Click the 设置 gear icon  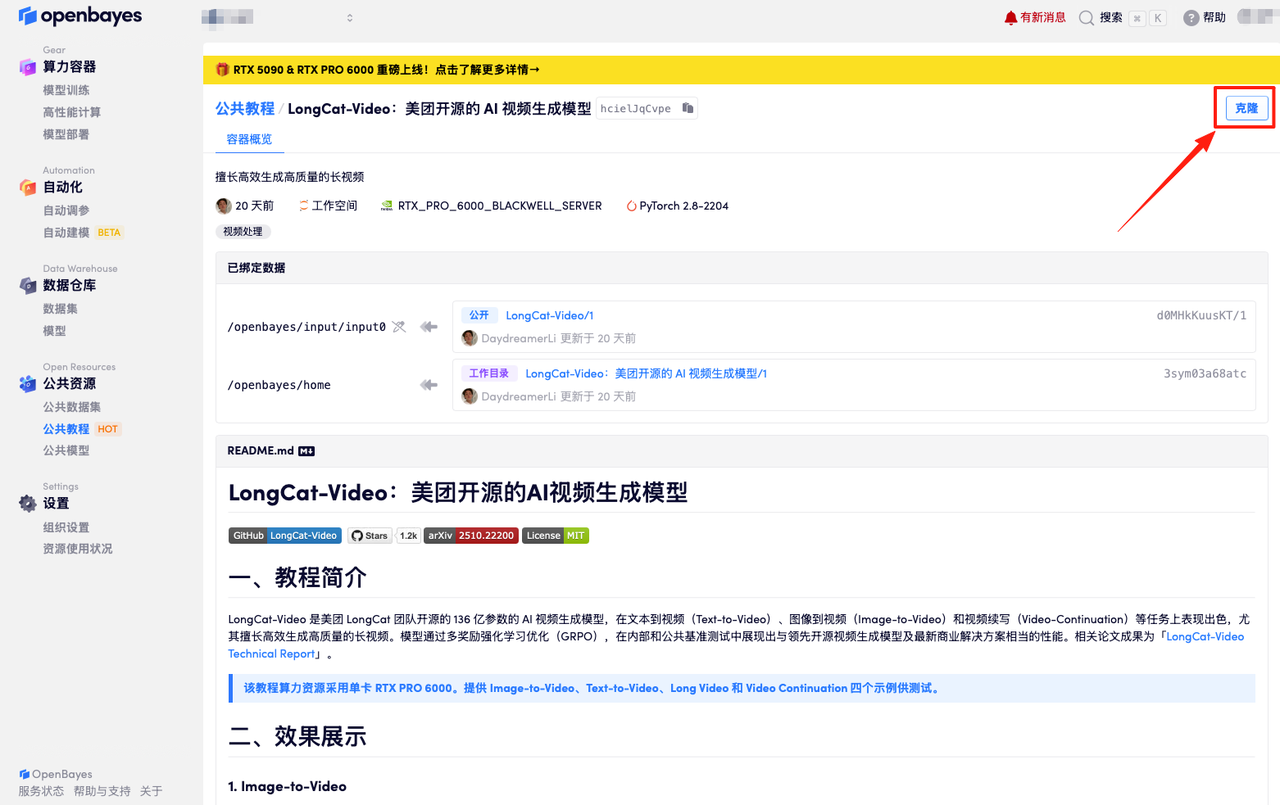[x=28, y=503]
